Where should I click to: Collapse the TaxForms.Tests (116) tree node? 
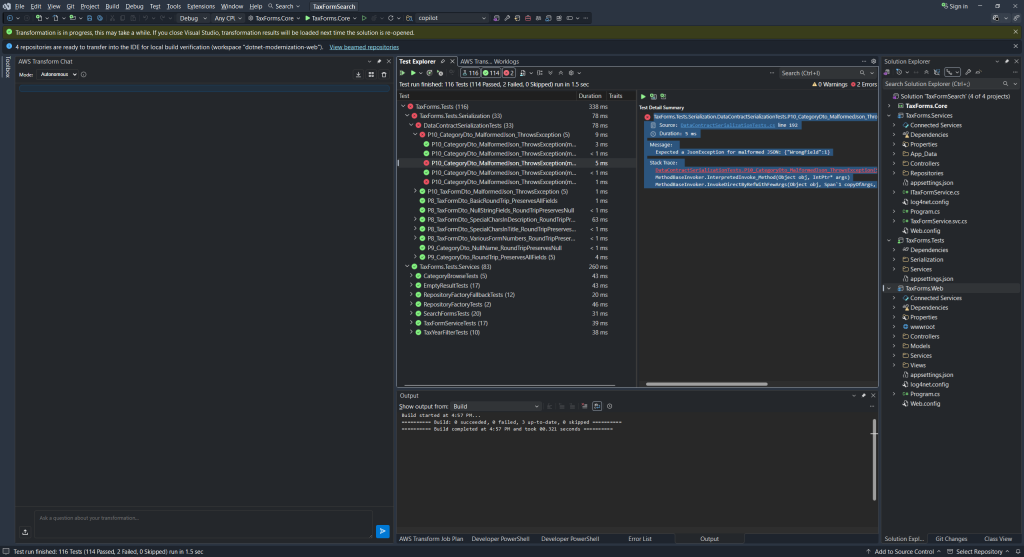tap(403, 106)
